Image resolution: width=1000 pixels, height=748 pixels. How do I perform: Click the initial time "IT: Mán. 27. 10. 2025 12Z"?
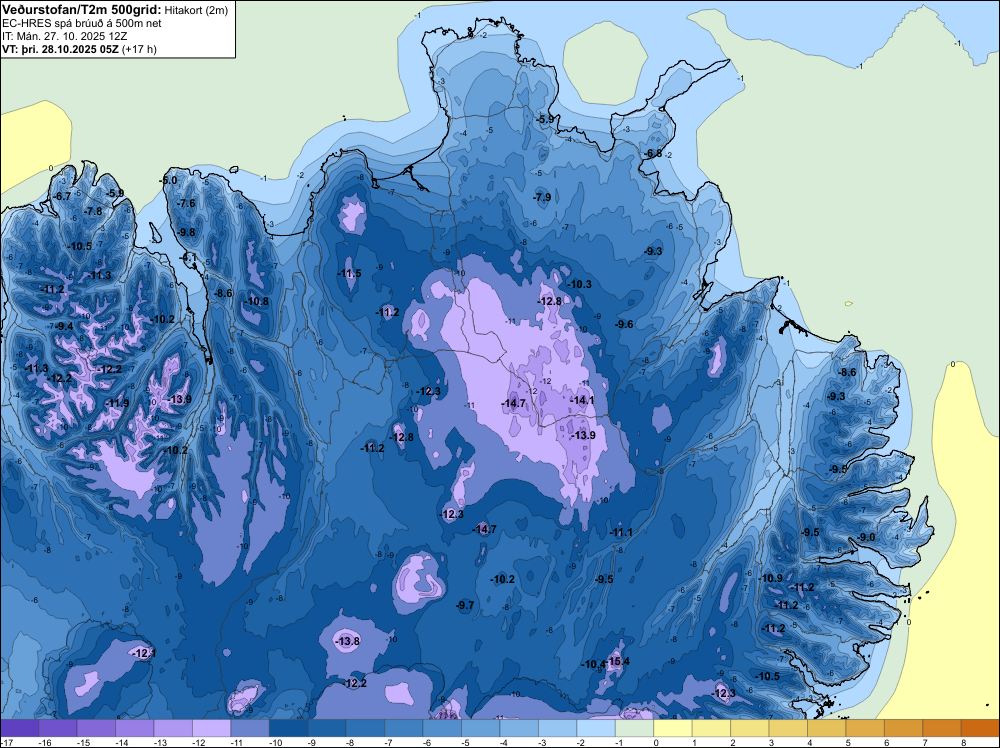pyautogui.click(x=64, y=36)
